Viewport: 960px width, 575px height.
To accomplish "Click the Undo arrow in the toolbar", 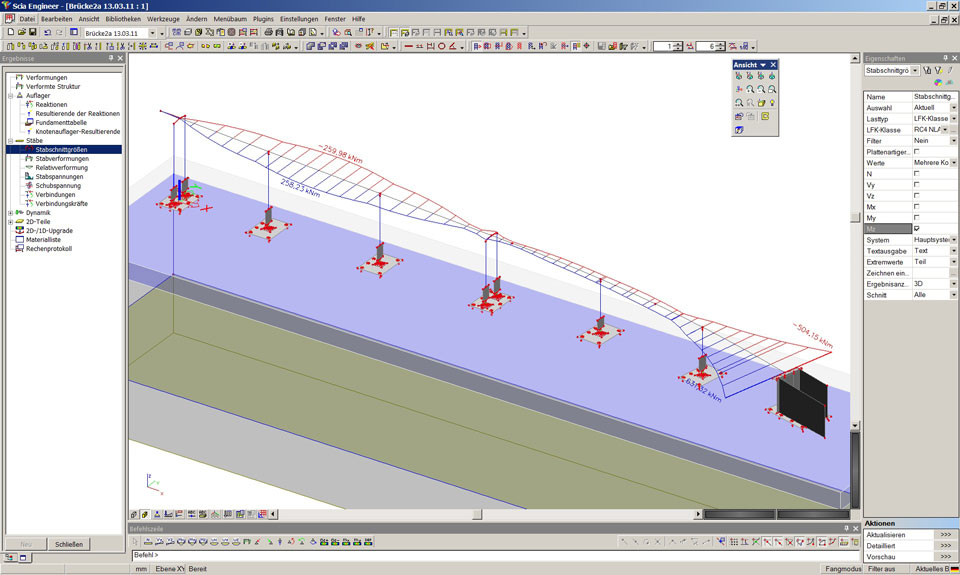I will [47, 32].
